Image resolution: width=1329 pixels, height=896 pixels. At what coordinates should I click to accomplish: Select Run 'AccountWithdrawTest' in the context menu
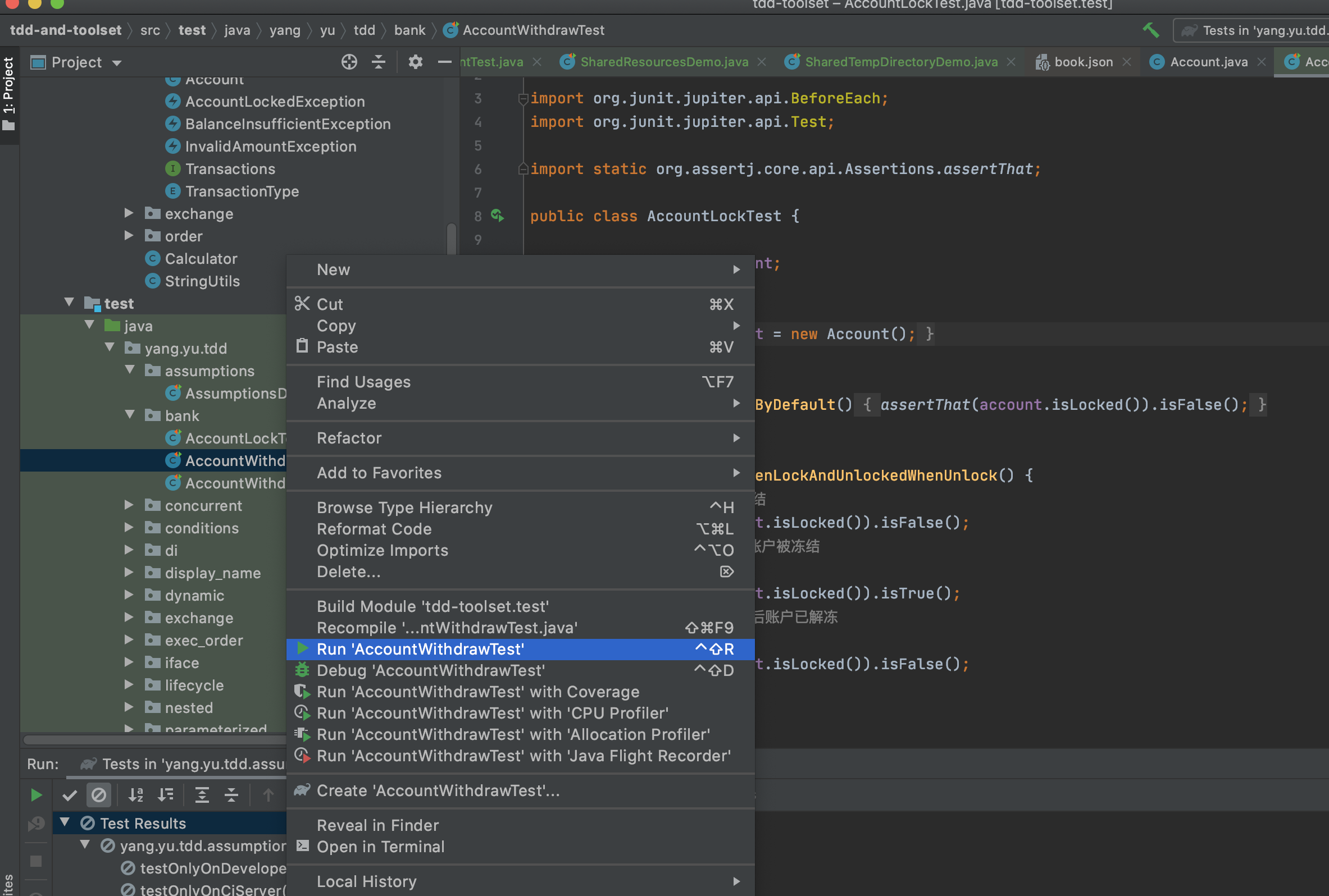pyautogui.click(x=421, y=648)
